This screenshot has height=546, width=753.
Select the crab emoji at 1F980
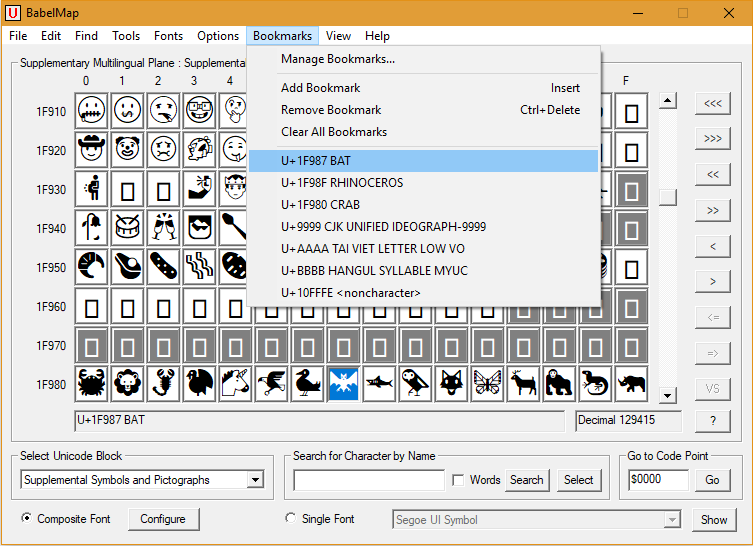tap(91, 384)
